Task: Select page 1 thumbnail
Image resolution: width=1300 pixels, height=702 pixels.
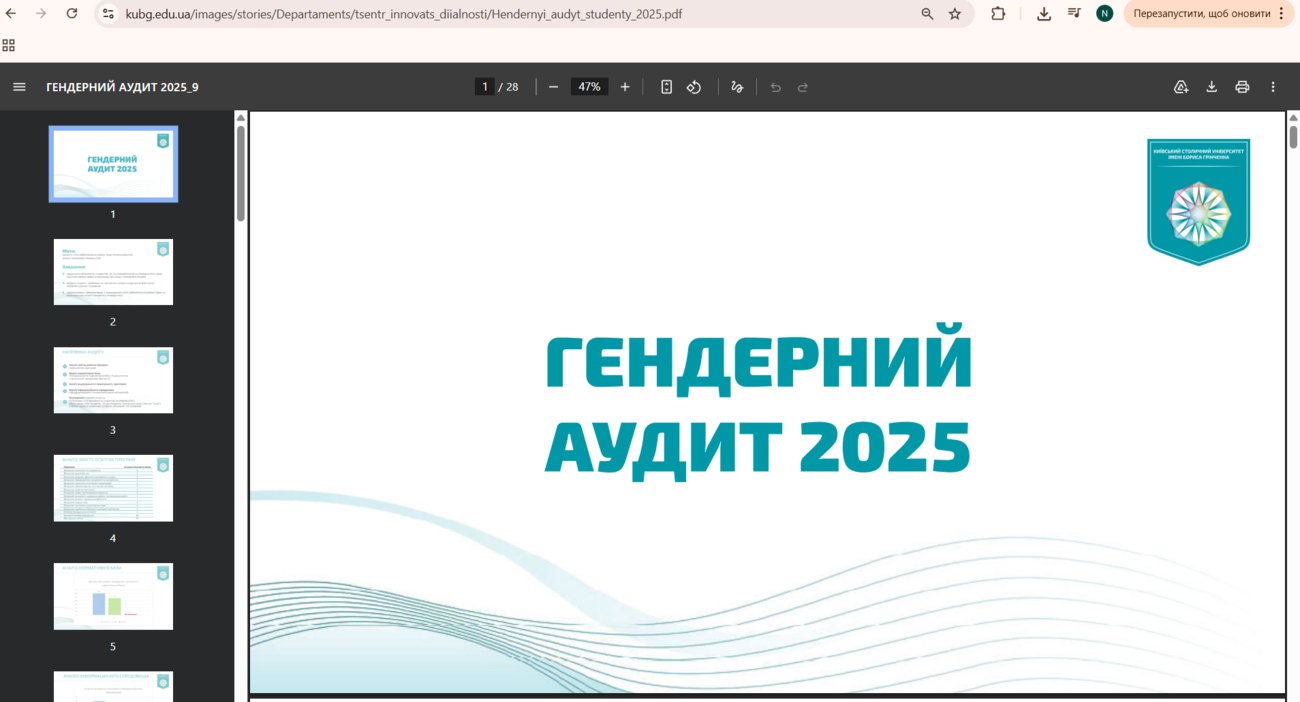Action: click(x=113, y=164)
